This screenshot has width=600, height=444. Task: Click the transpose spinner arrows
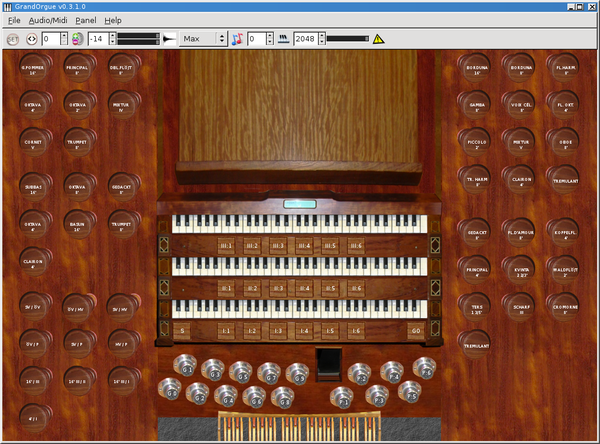point(270,39)
